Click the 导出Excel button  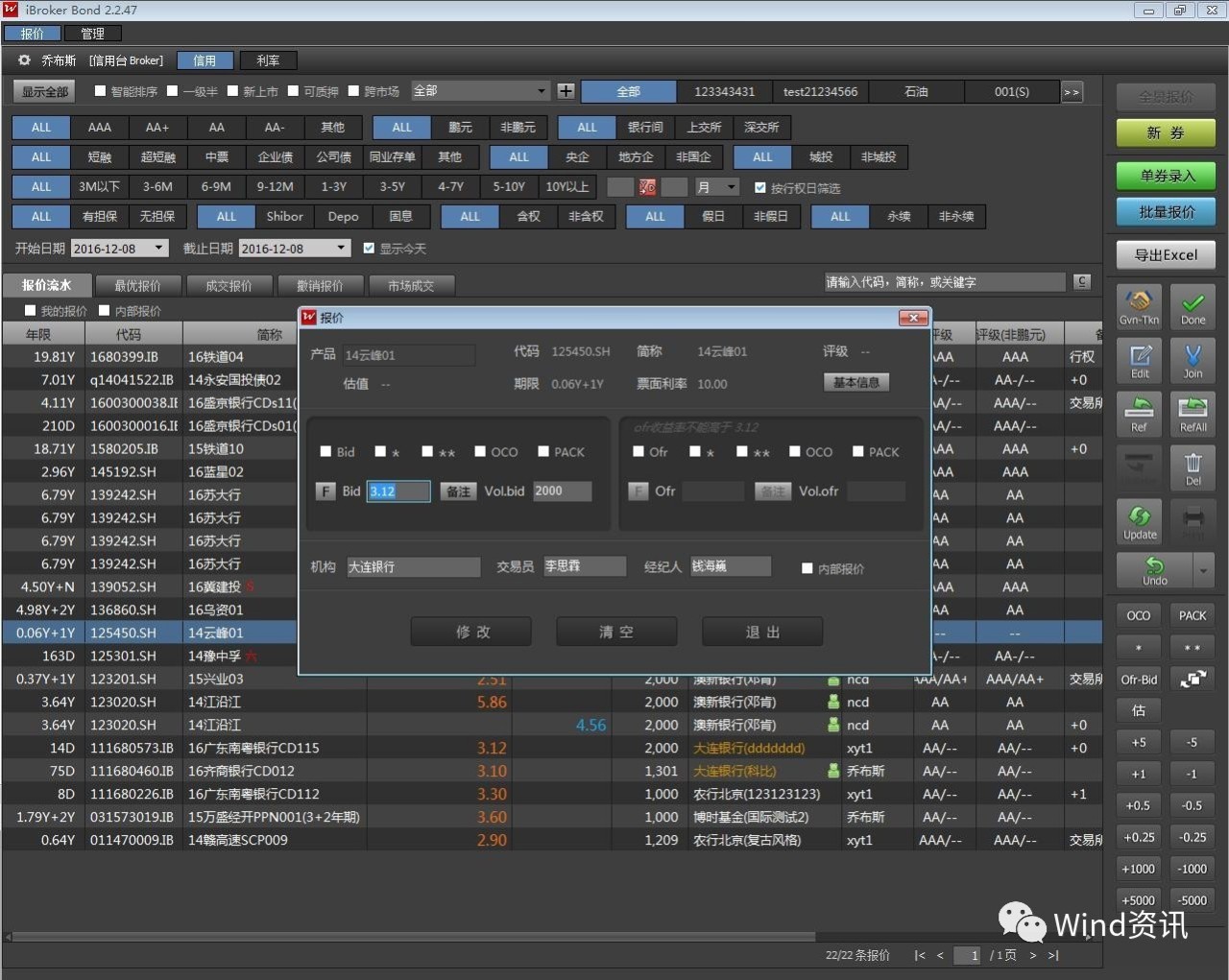tap(1166, 255)
